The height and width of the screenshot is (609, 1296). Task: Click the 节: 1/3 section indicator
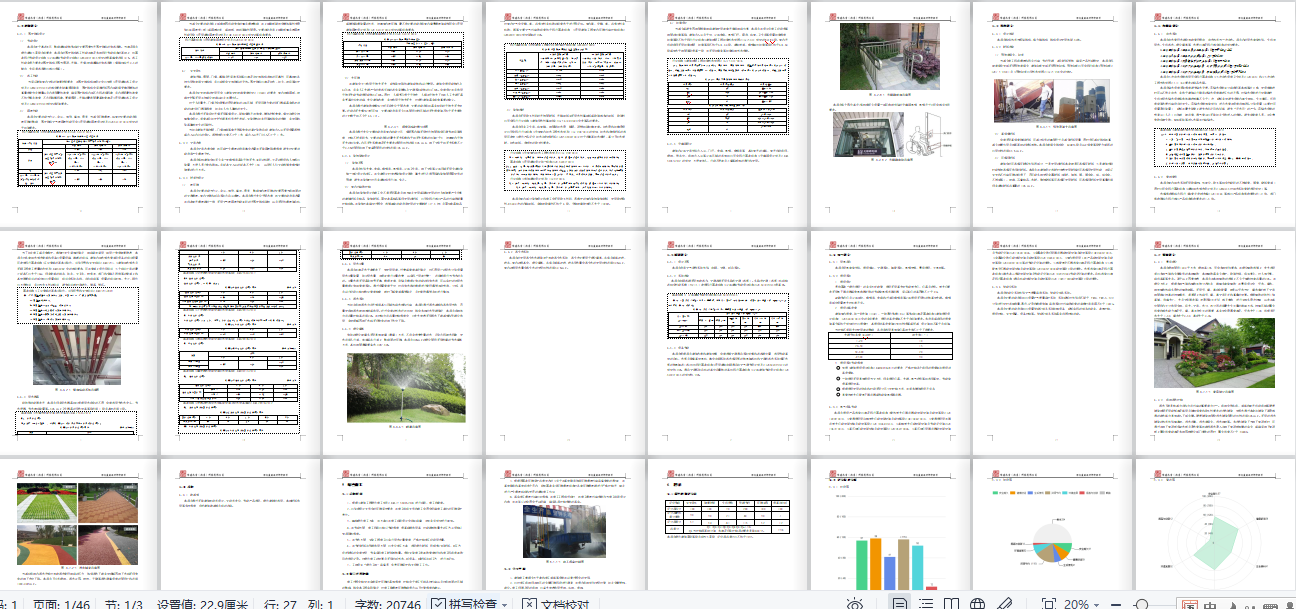[x=125, y=604]
